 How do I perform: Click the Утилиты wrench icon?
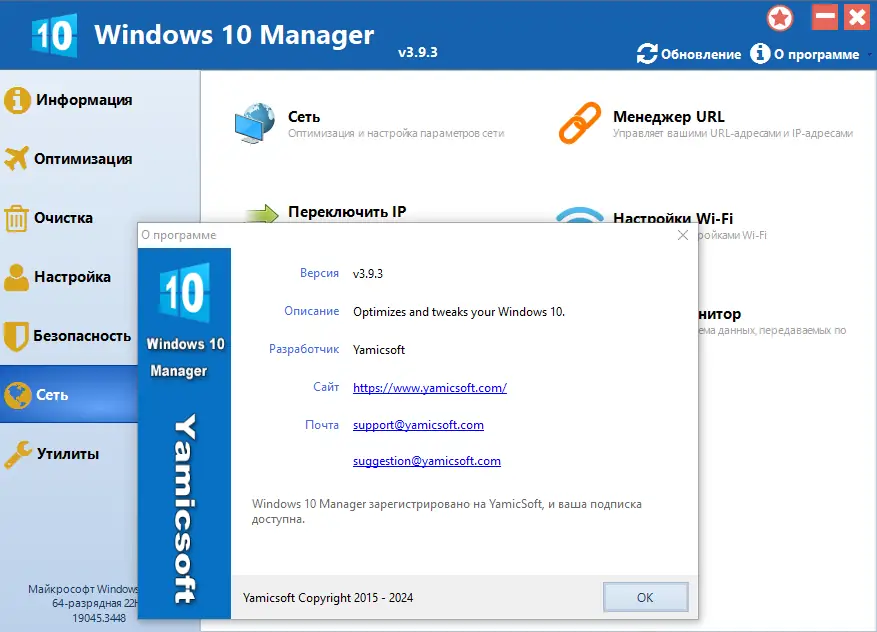(17, 454)
